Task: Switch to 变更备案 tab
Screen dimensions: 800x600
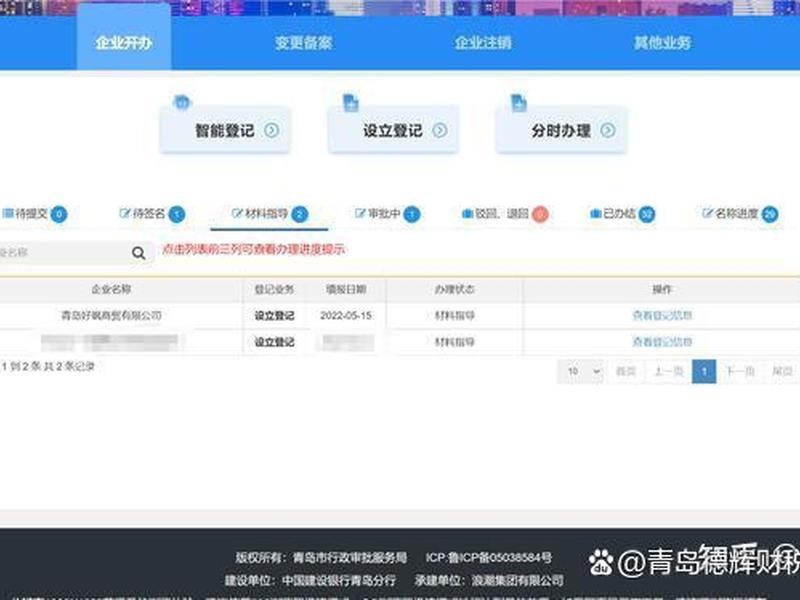Action: click(x=304, y=43)
